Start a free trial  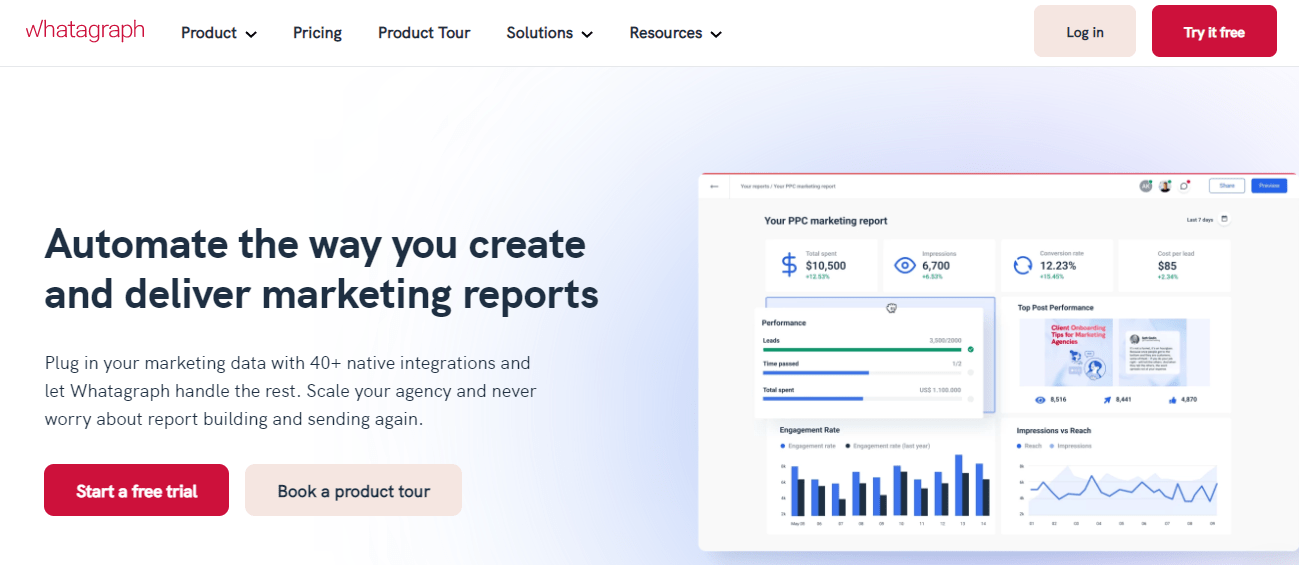(136, 490)
